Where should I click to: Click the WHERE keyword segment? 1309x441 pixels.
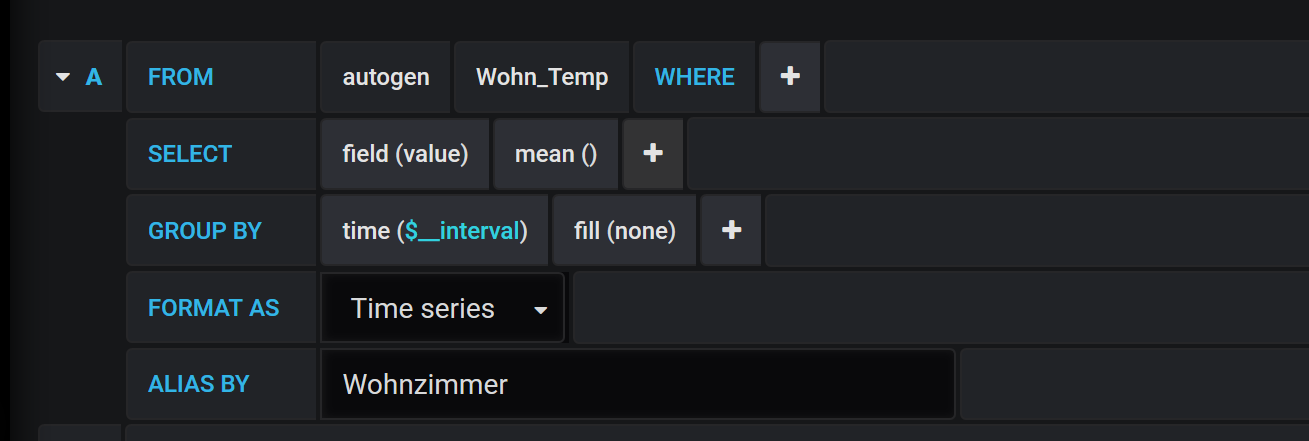(694, 77)
